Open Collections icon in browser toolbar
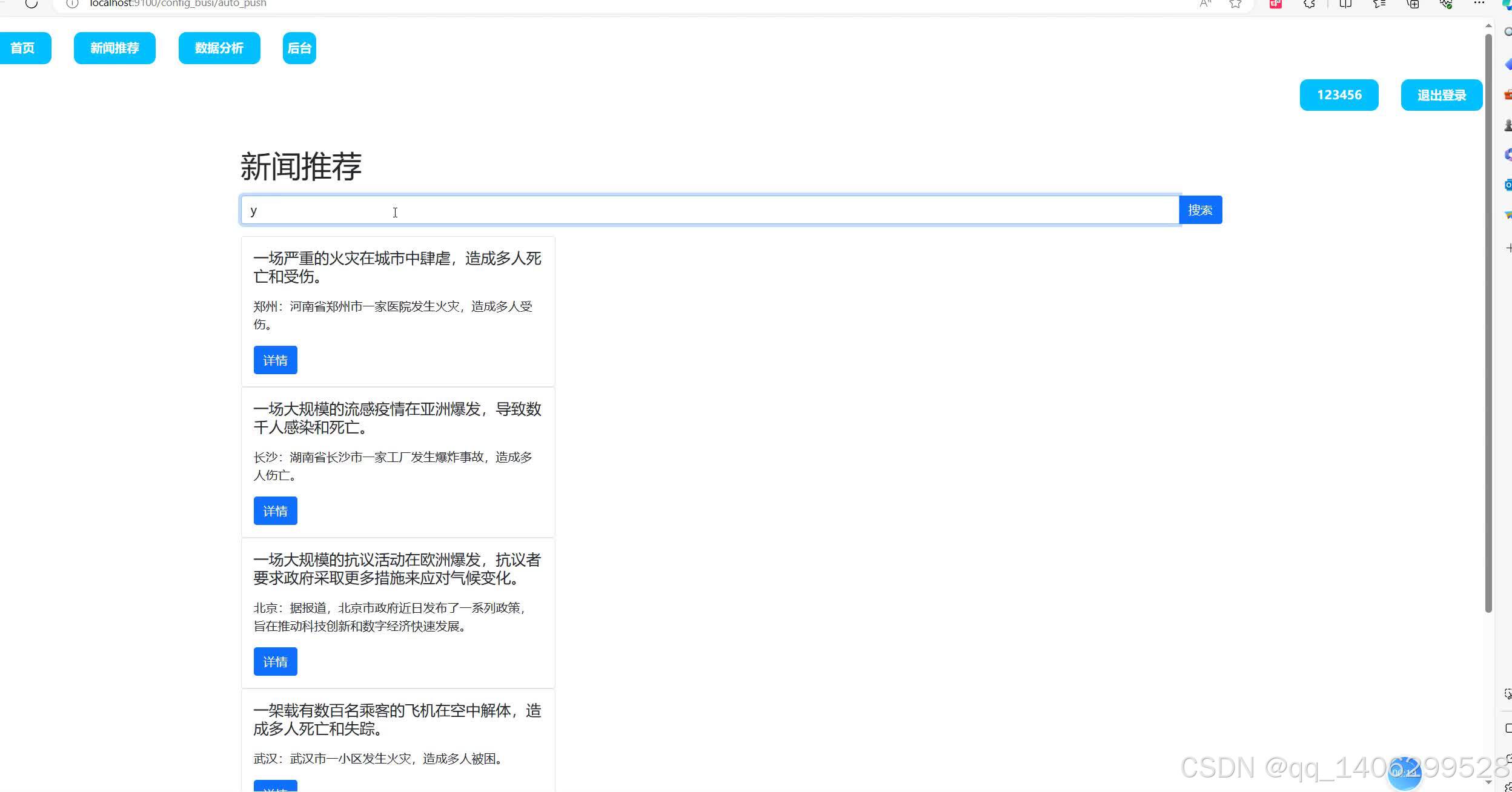 coord(1413,4)
